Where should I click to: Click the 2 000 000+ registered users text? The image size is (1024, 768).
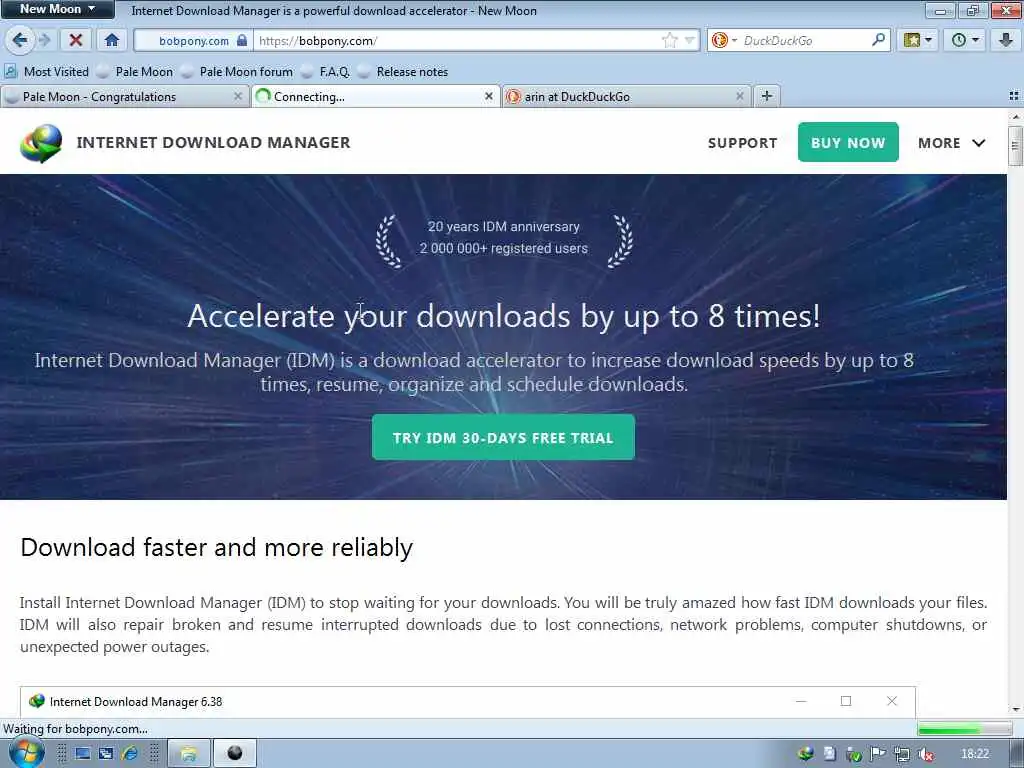(504, 248)
